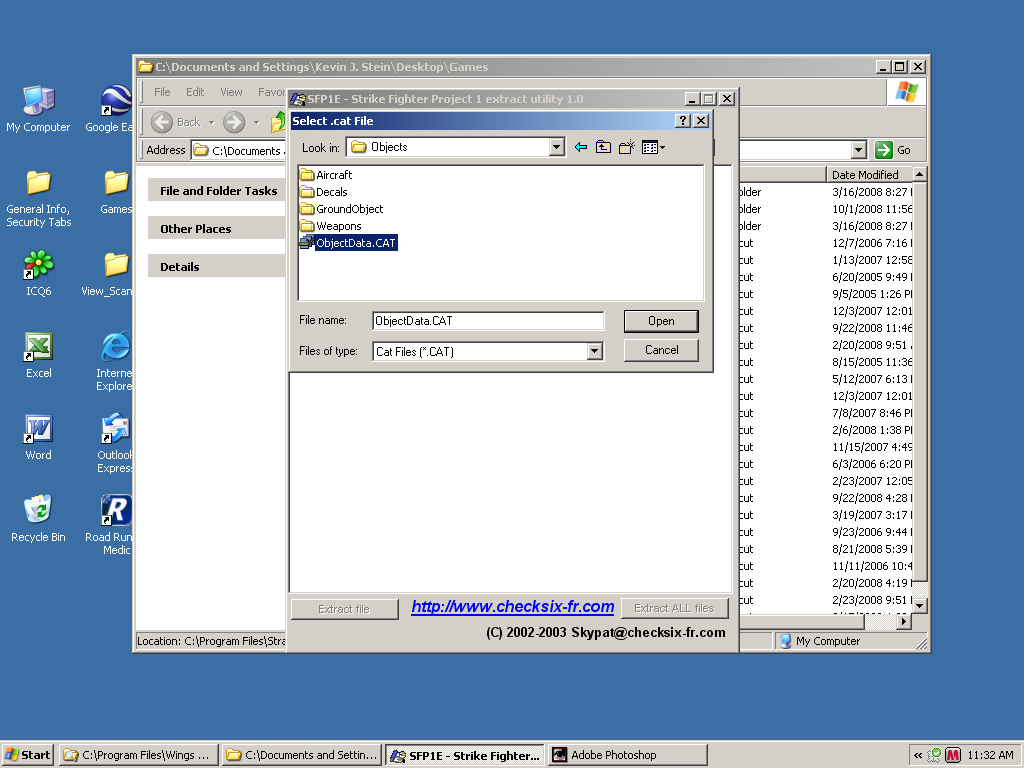
Task: Select the General Info, Security Tabs folder
Action: pyautogui.click(x=39, y=199)
